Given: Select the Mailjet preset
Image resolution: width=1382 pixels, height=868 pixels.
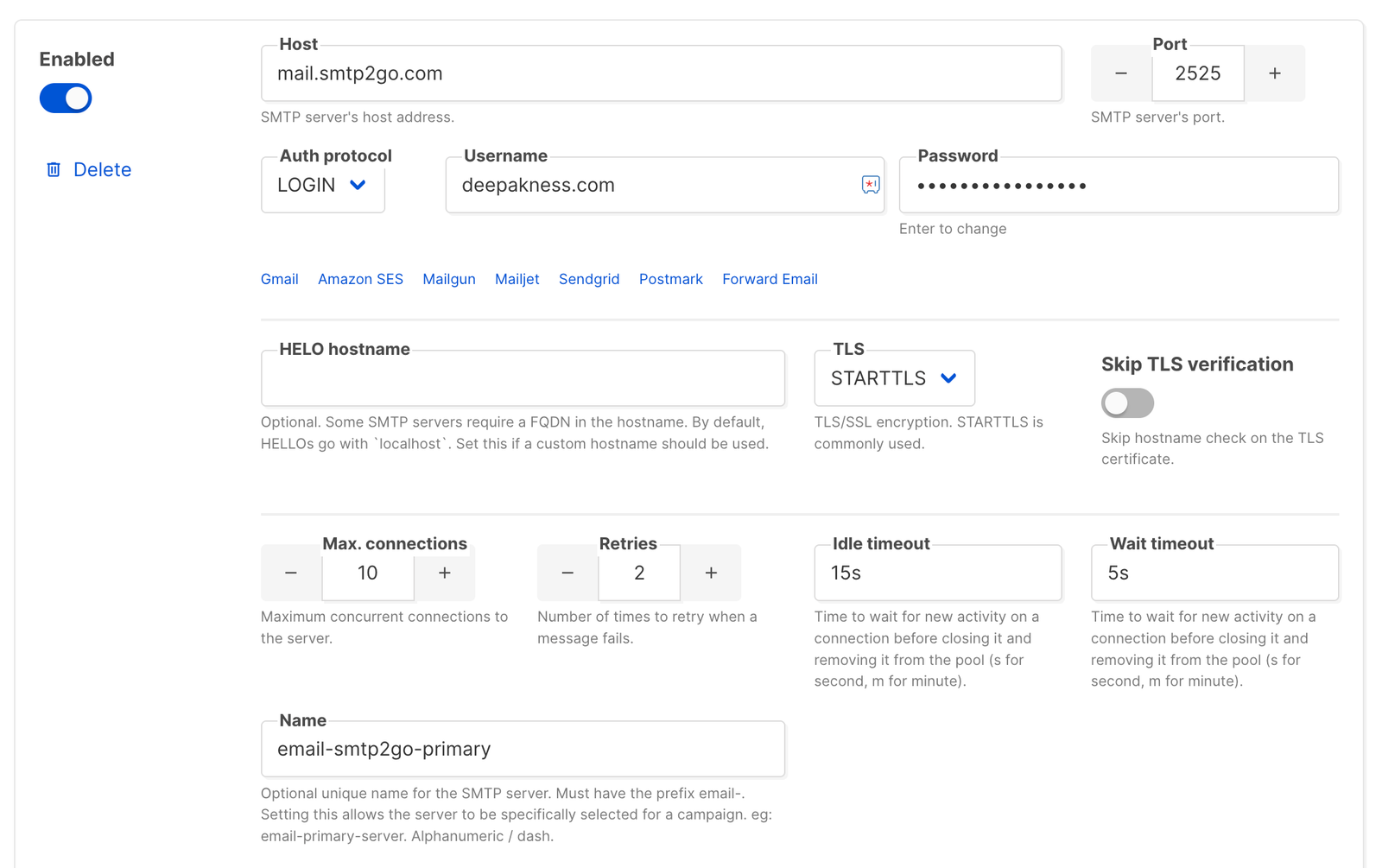Looking at the screenshot, I should (x=517, y=278).
